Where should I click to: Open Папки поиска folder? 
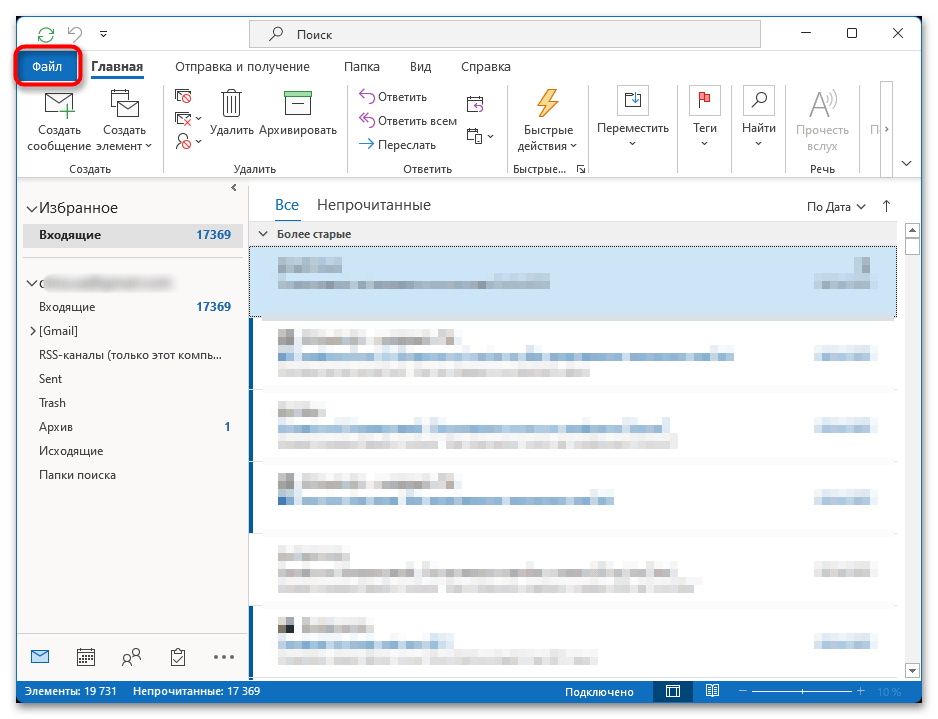click(77, 474)
